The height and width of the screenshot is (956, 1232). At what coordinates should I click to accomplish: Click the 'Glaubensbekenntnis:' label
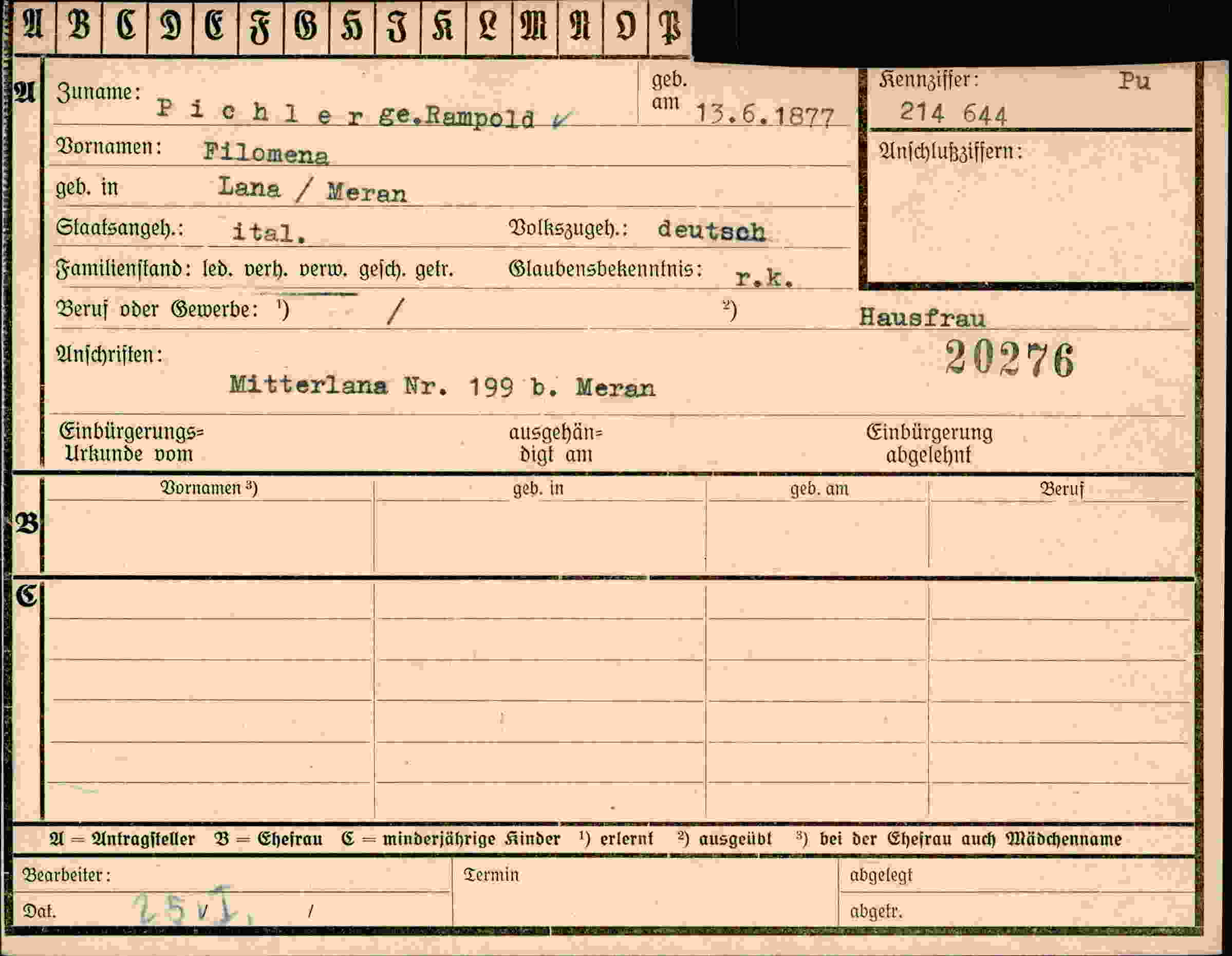pos(606,269)
